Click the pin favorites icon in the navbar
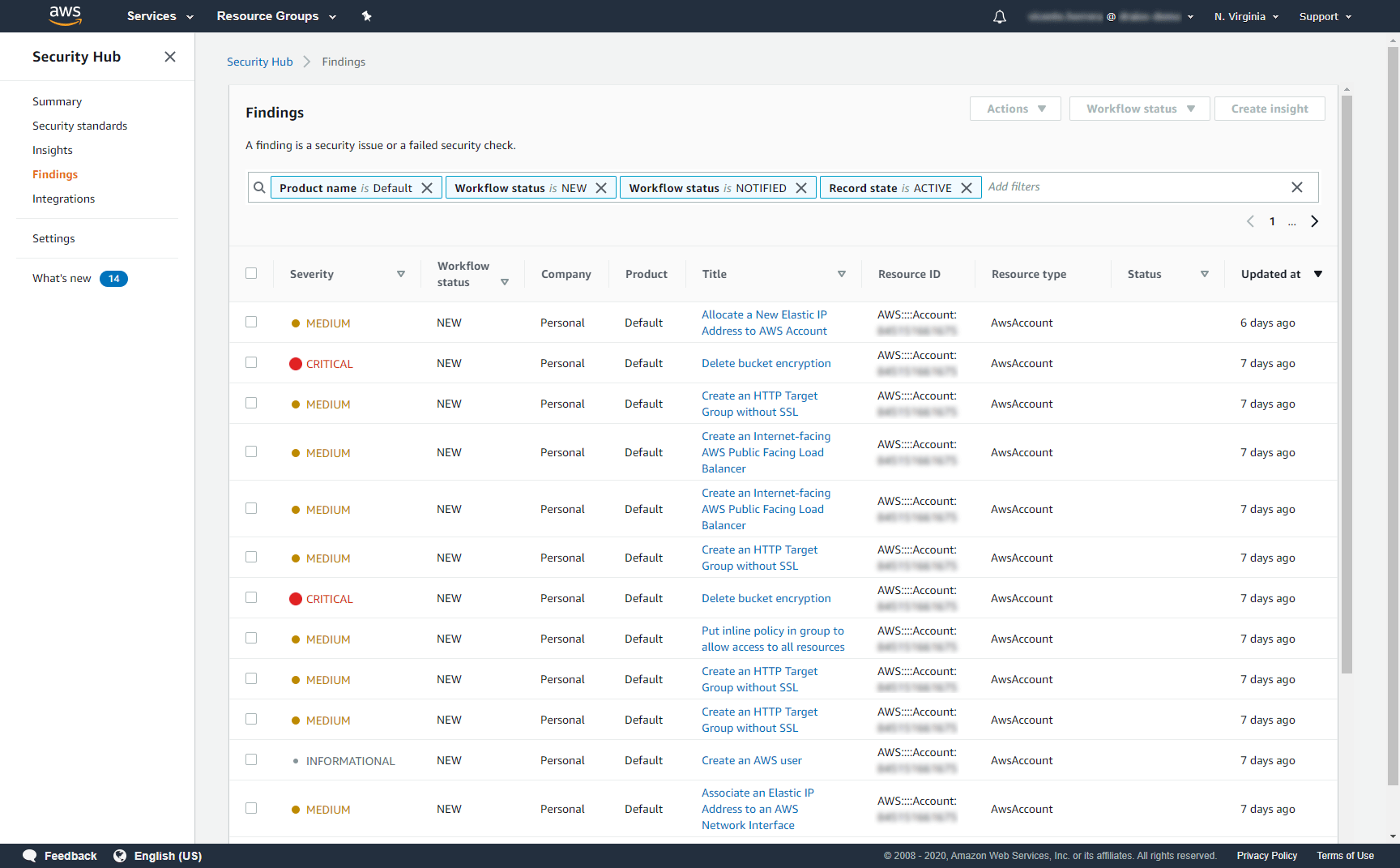 pos(366,16)
